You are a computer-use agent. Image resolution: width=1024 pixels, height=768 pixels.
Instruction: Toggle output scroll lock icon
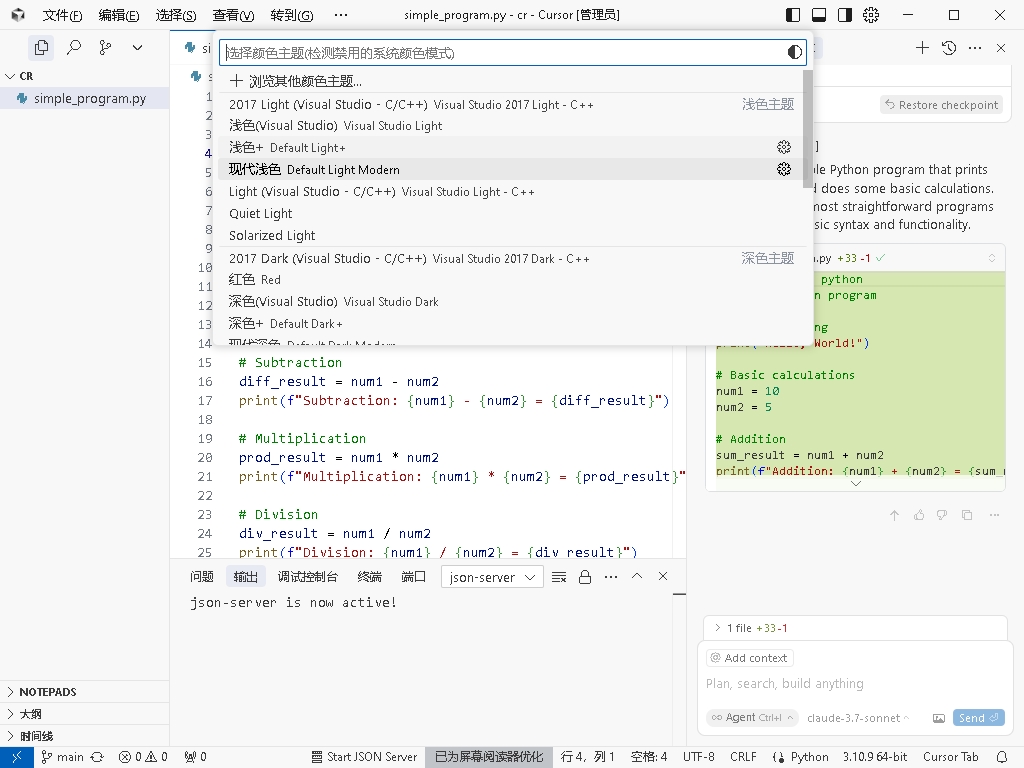pos(585,577)
